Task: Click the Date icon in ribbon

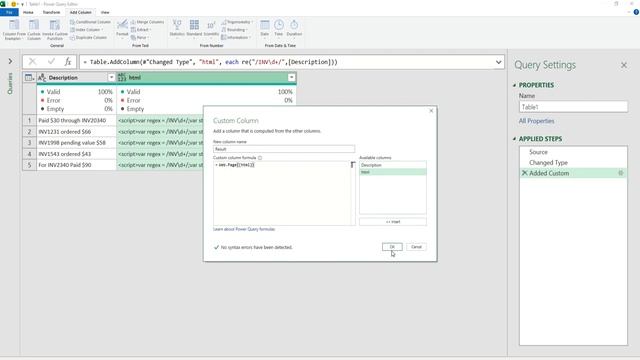Action: point(264,25)
